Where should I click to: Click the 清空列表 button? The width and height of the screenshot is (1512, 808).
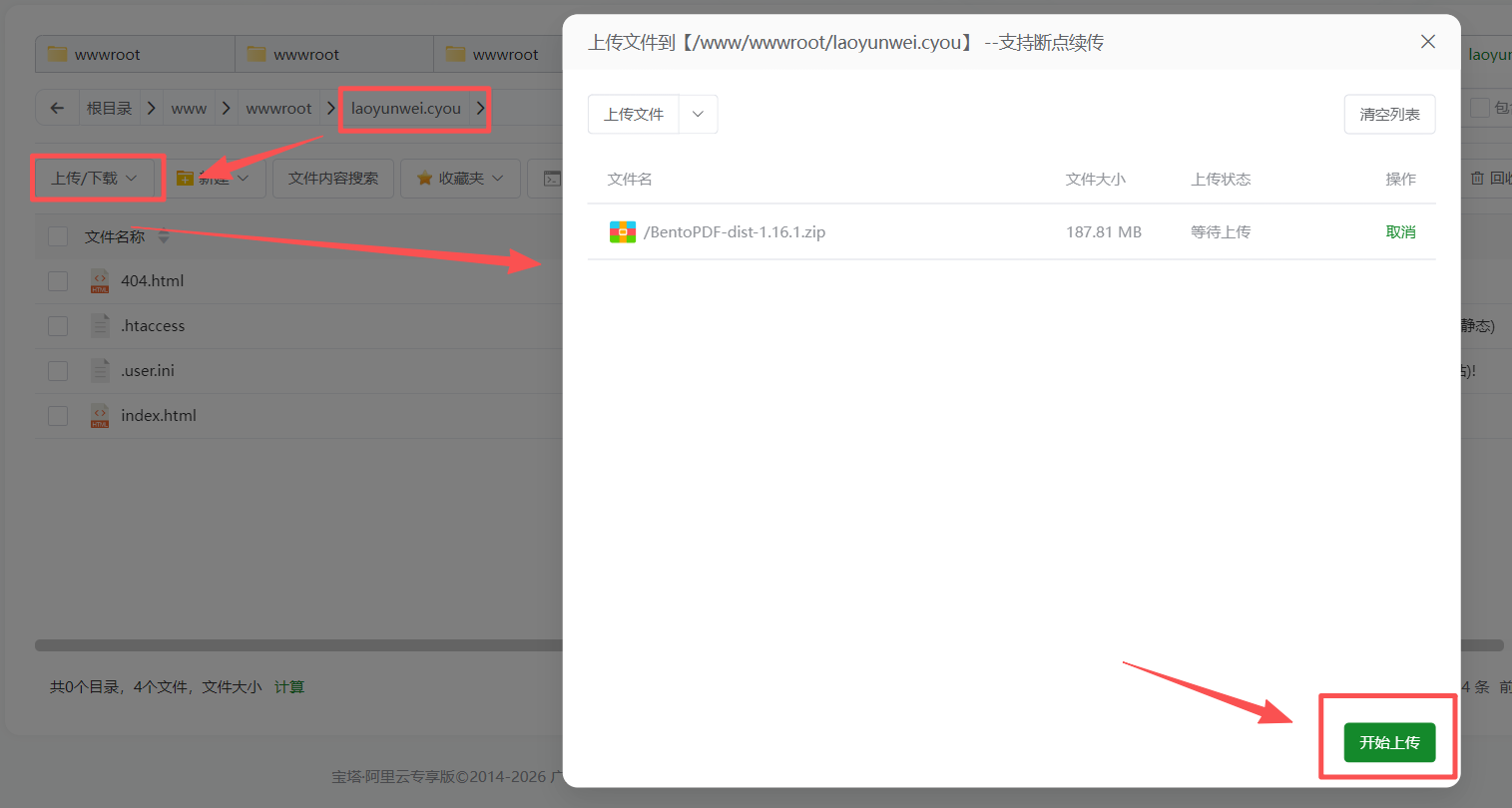coord(1388,115)
